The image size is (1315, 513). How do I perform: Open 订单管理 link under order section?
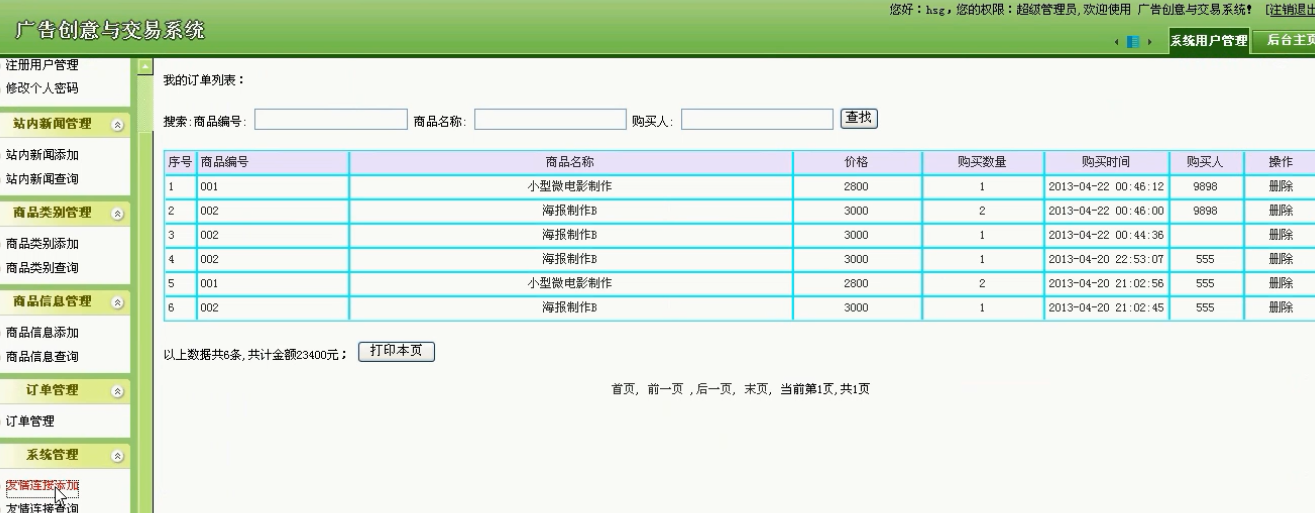coord(30,421)
